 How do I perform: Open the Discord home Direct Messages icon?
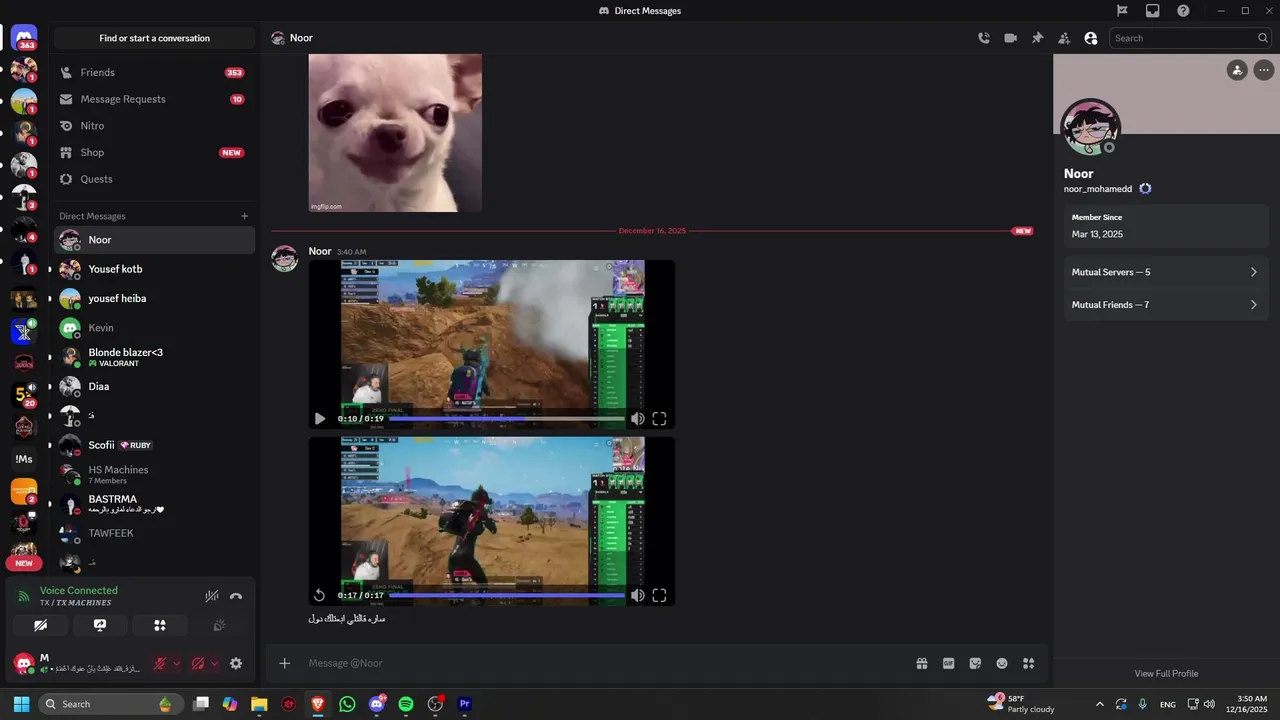click(24, 39)
